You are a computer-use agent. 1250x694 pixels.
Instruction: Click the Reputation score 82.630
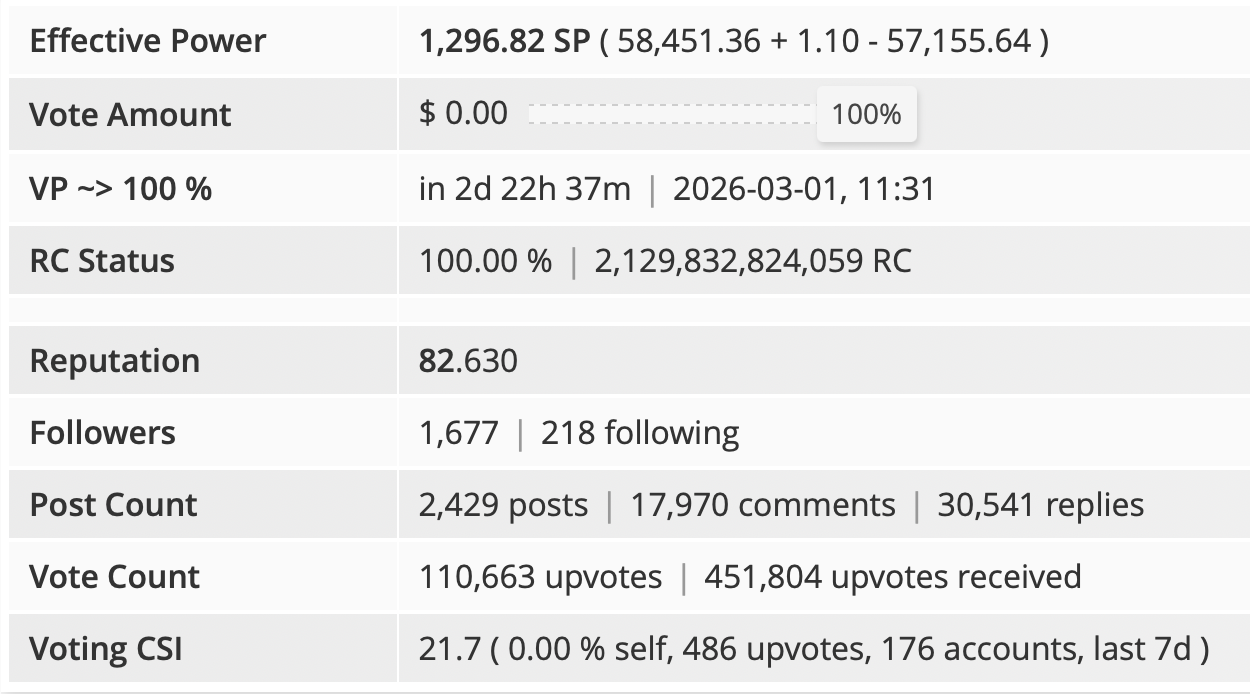pos(468,360)
